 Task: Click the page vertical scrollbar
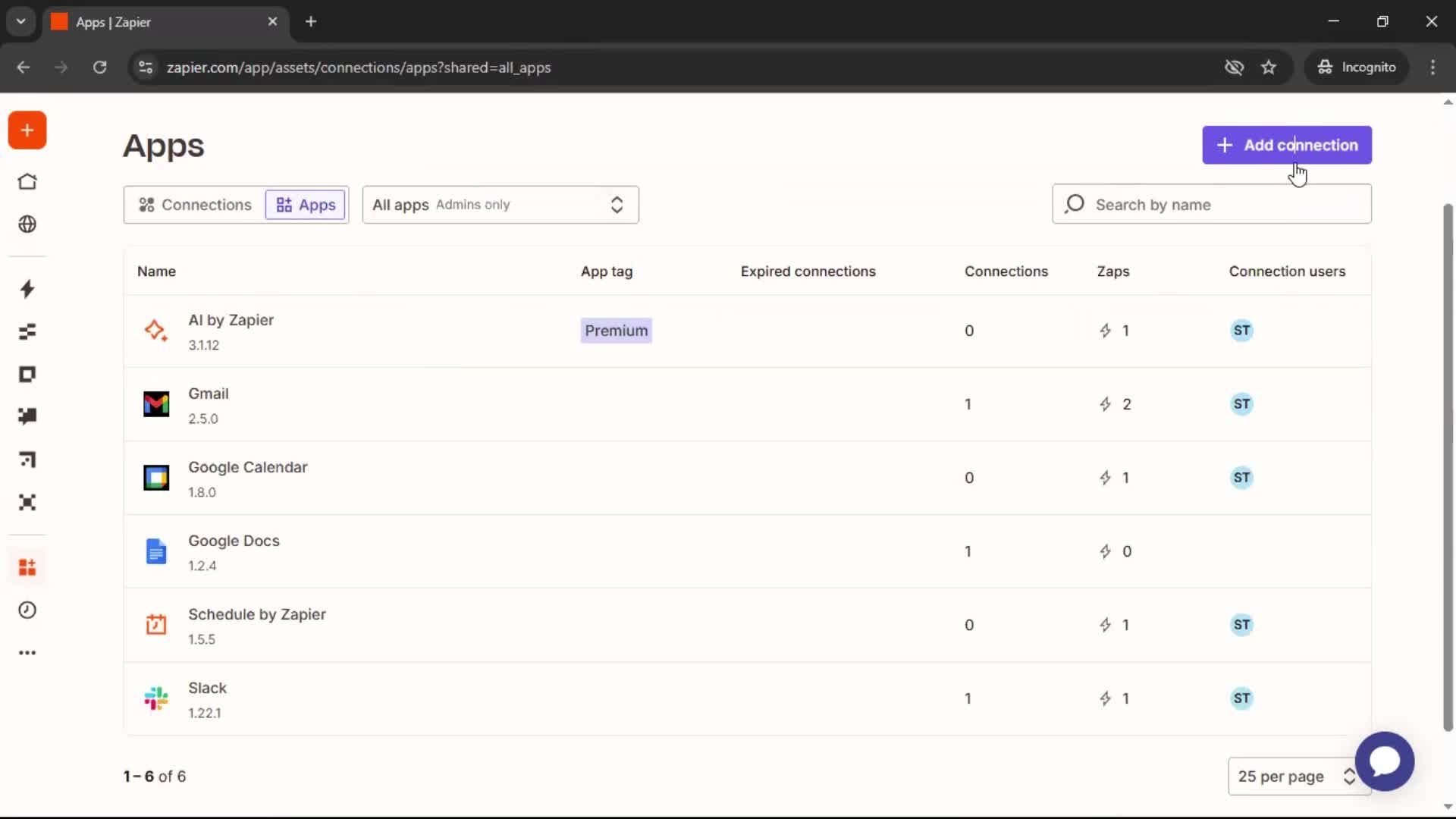pyautogui.click(x=1448, y=466)
